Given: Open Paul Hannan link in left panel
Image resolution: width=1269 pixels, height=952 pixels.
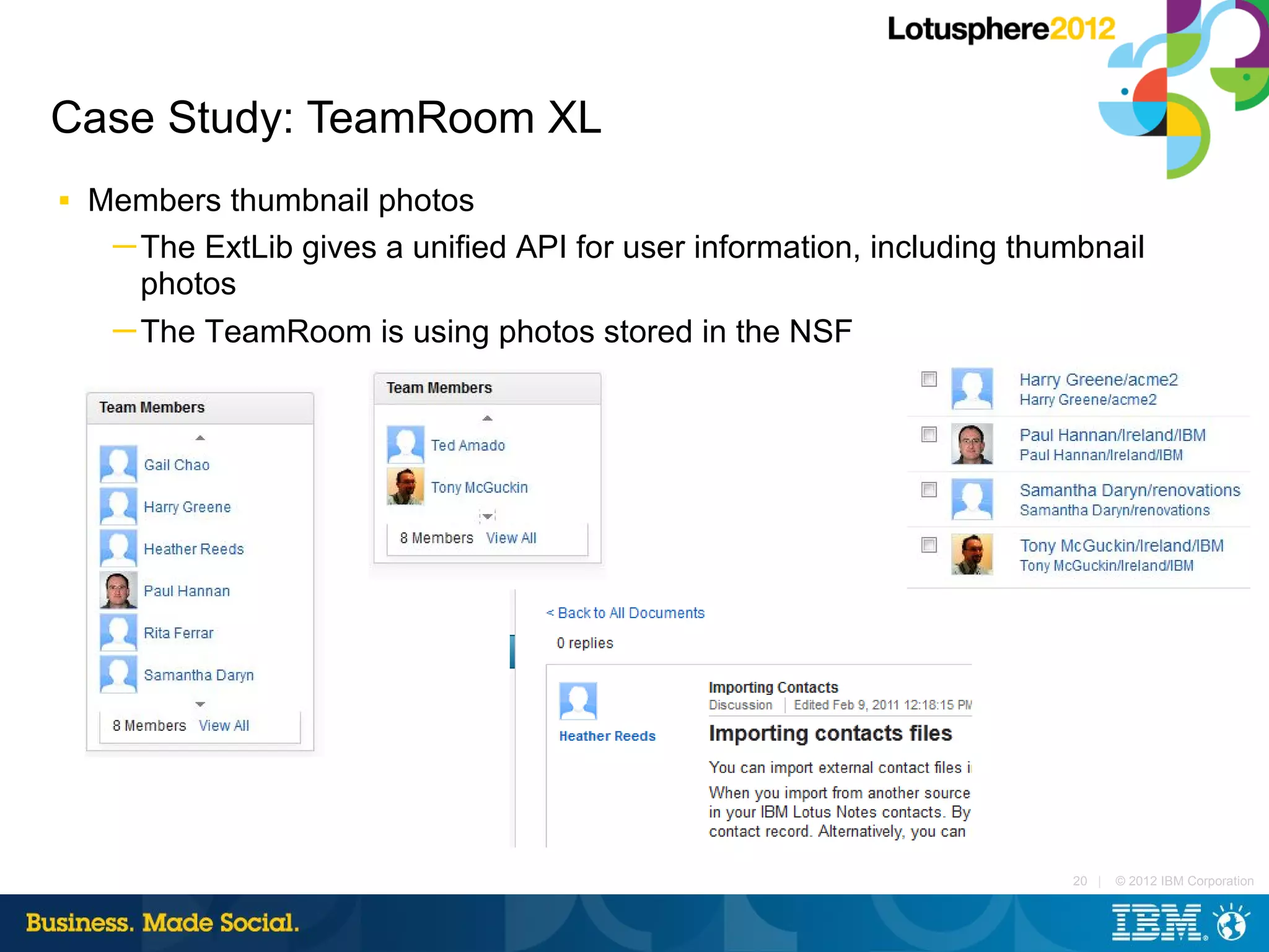Looking at the screenshot, I should [187, 591].
